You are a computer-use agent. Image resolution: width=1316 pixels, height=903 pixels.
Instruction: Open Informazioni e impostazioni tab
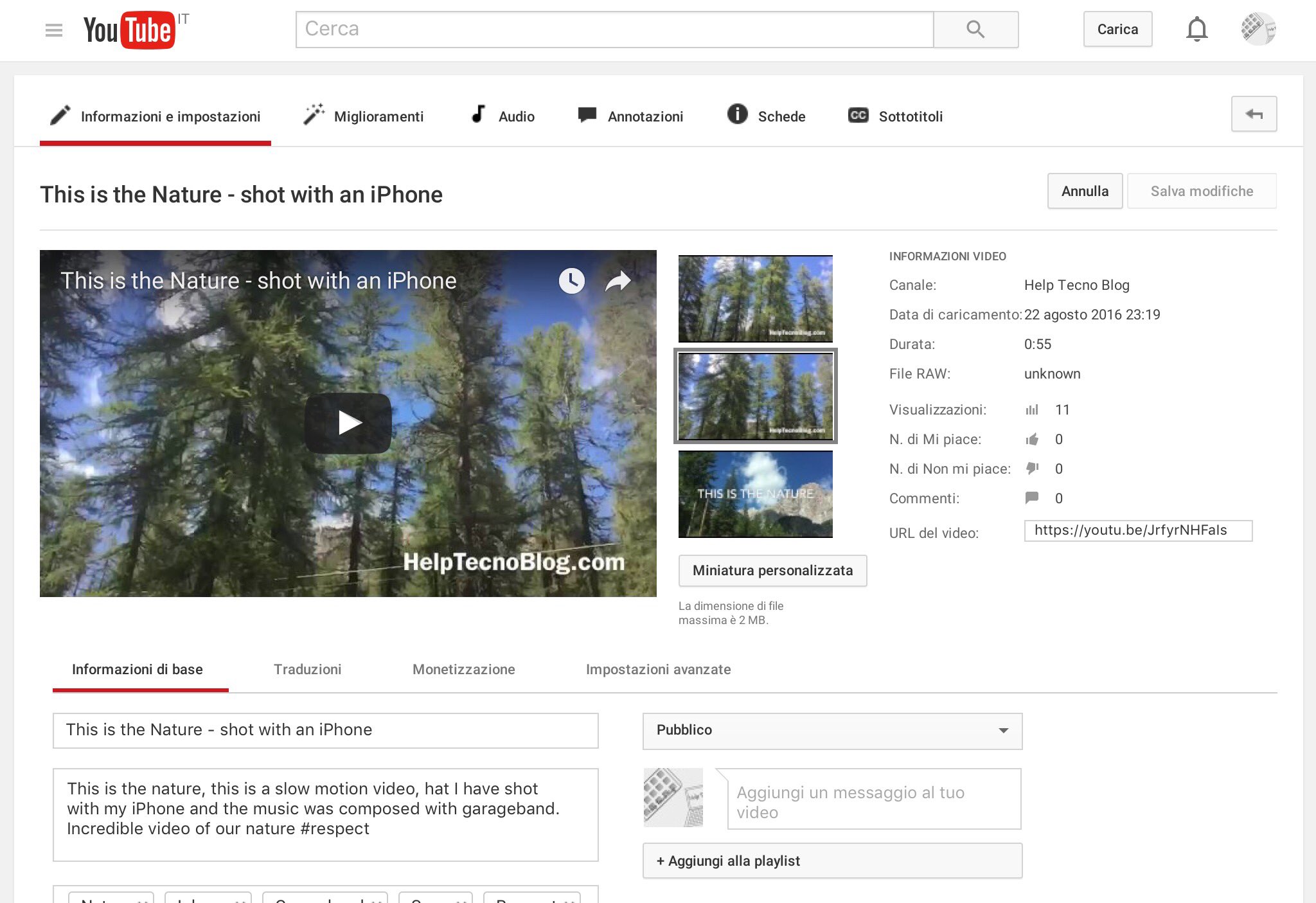(156, 116)
